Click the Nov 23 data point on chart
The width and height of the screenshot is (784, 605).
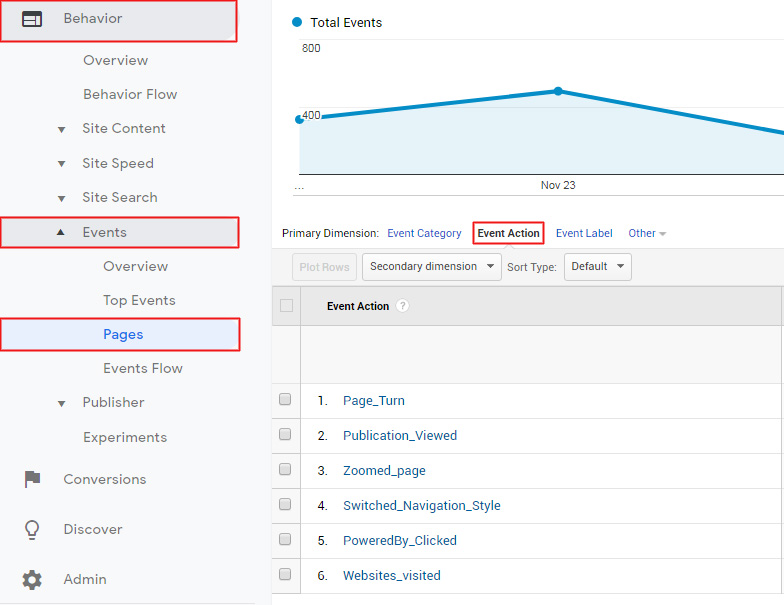558,91
